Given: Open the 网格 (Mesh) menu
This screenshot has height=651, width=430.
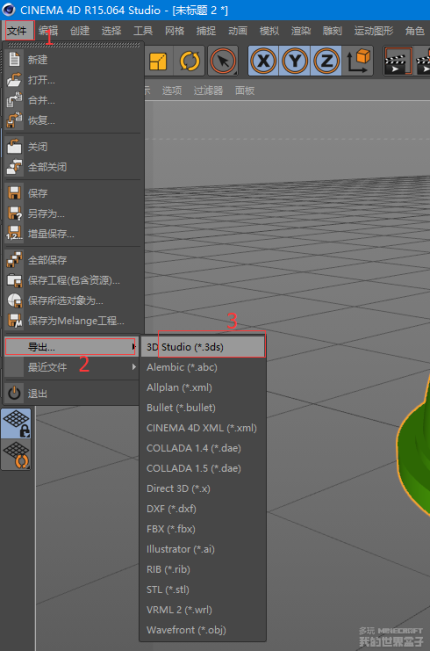Looking at the screenshot, I should click(x=174, y=31).
